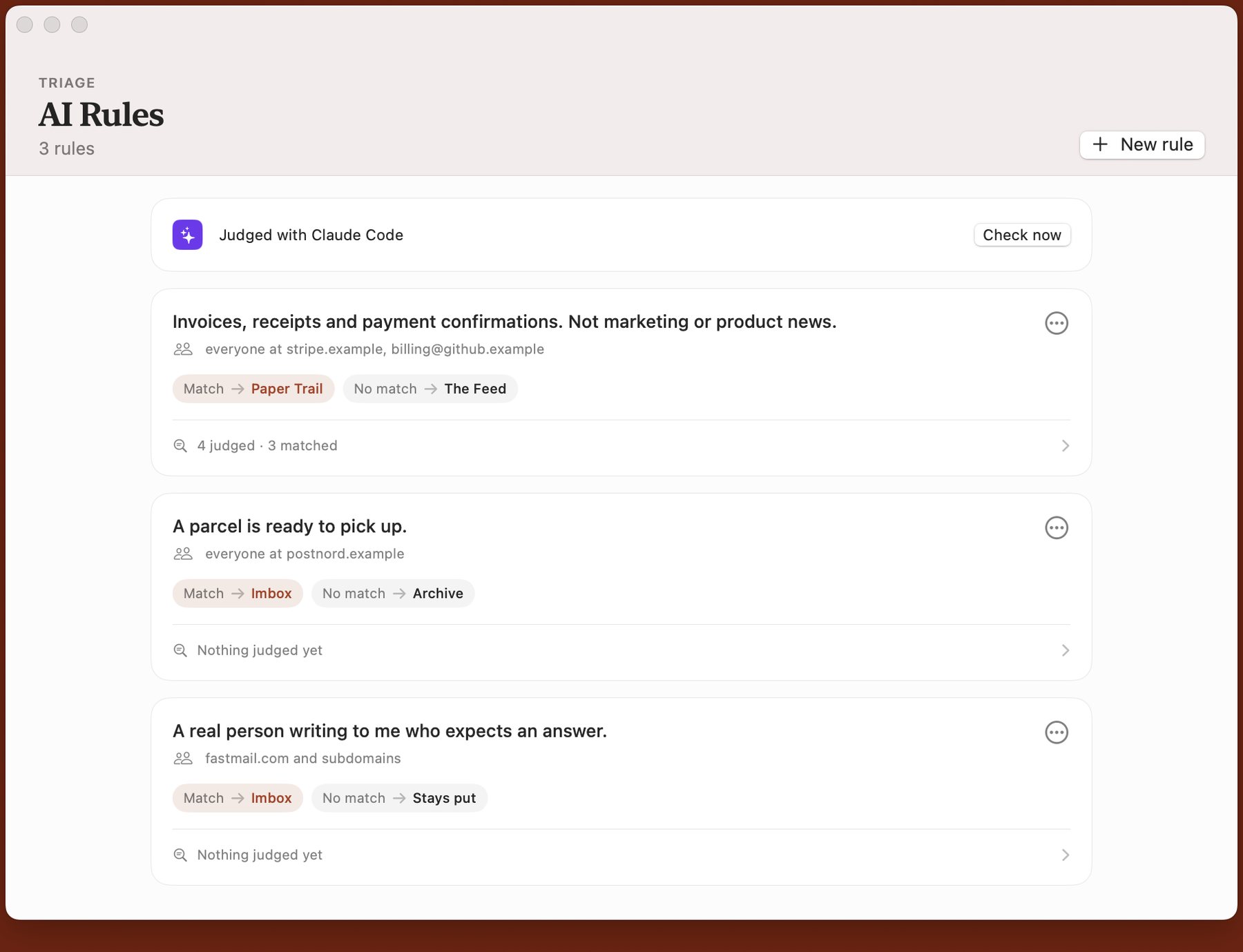Screen dimensions: 1243x952
Task: Click the 'No match → Archive' pill
Action: click(x=393, y=593)
